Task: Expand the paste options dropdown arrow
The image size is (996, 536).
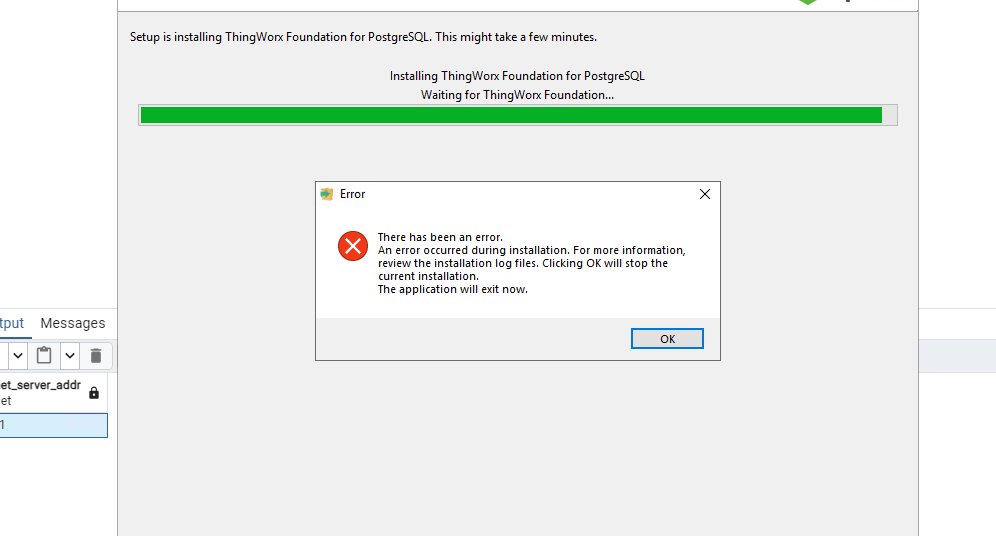Action: 70,356
